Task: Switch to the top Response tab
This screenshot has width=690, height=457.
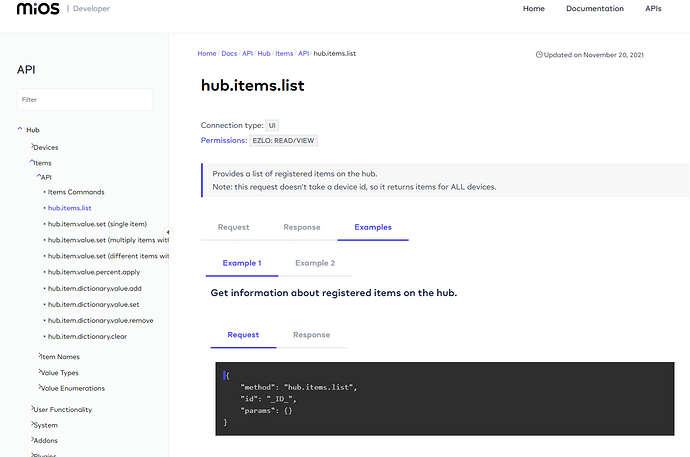Action: click(x=302, y=227)
